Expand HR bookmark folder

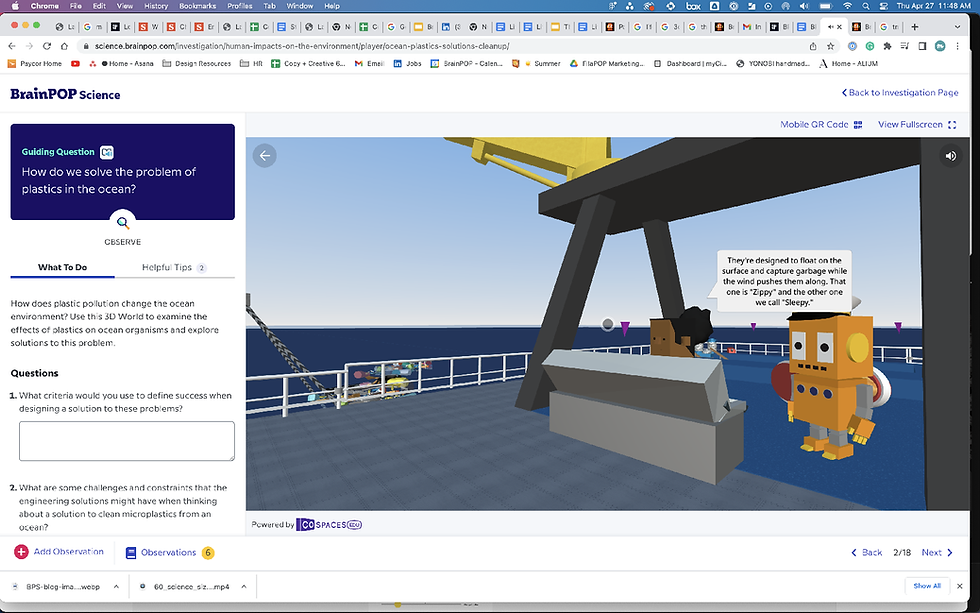pyautogui.click(x=251, y=64)
